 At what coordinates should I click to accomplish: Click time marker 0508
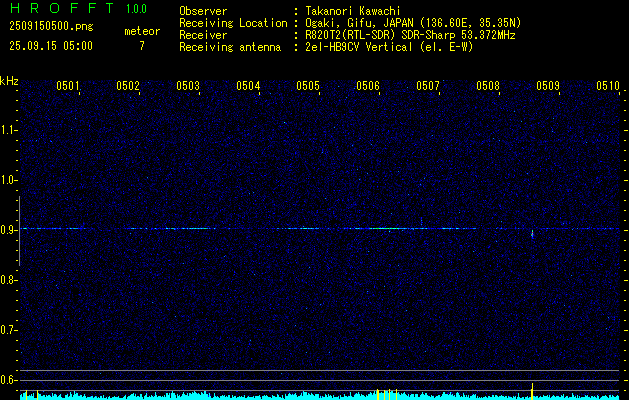click(488, 86)
